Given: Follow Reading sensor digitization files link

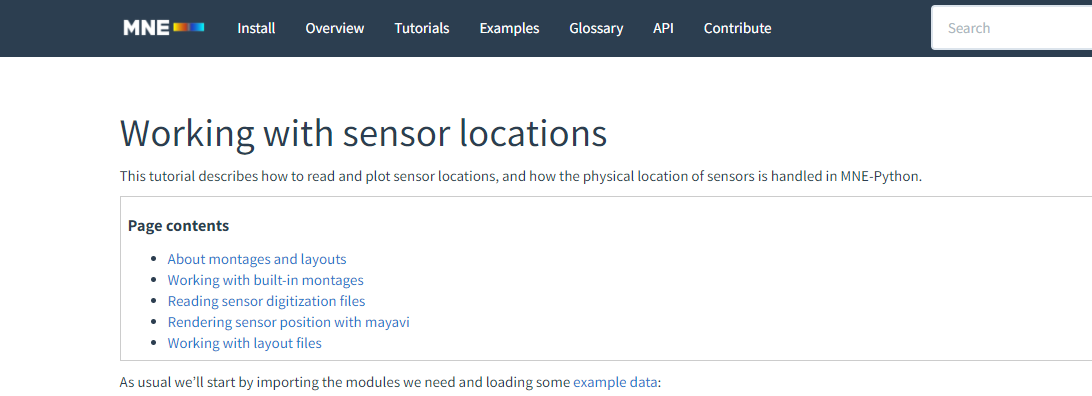Looking at the screenshot, I should 267,301.
